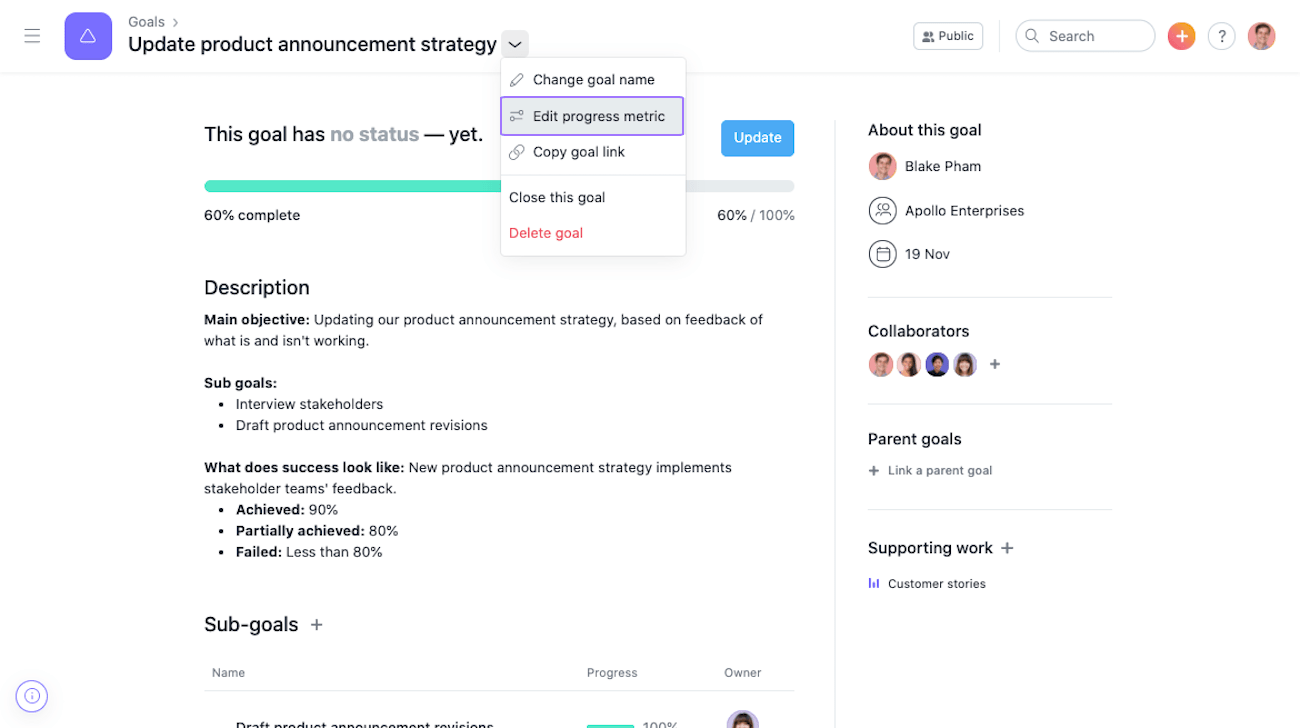The height and width of the screenshot is (728, 1300).
Task: Click the goal progress bar
Action: click(499, 186)
